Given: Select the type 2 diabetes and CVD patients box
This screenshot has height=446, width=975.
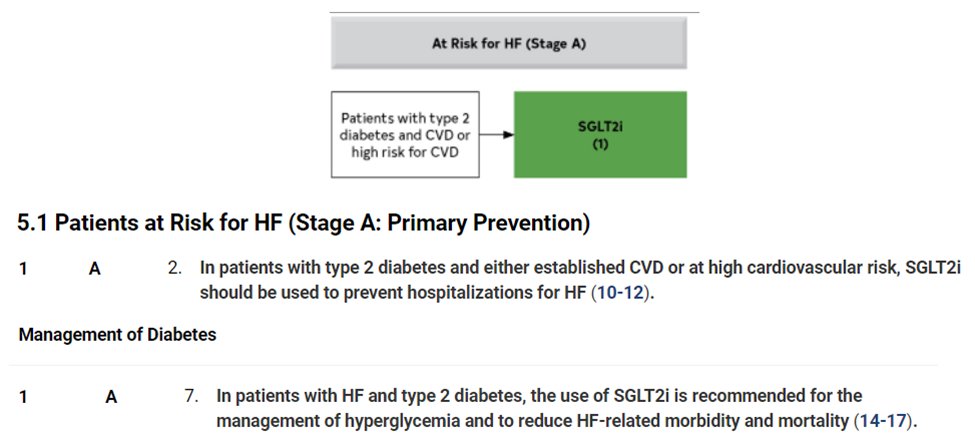Looking at the screenshot, I should pos(405,134).
